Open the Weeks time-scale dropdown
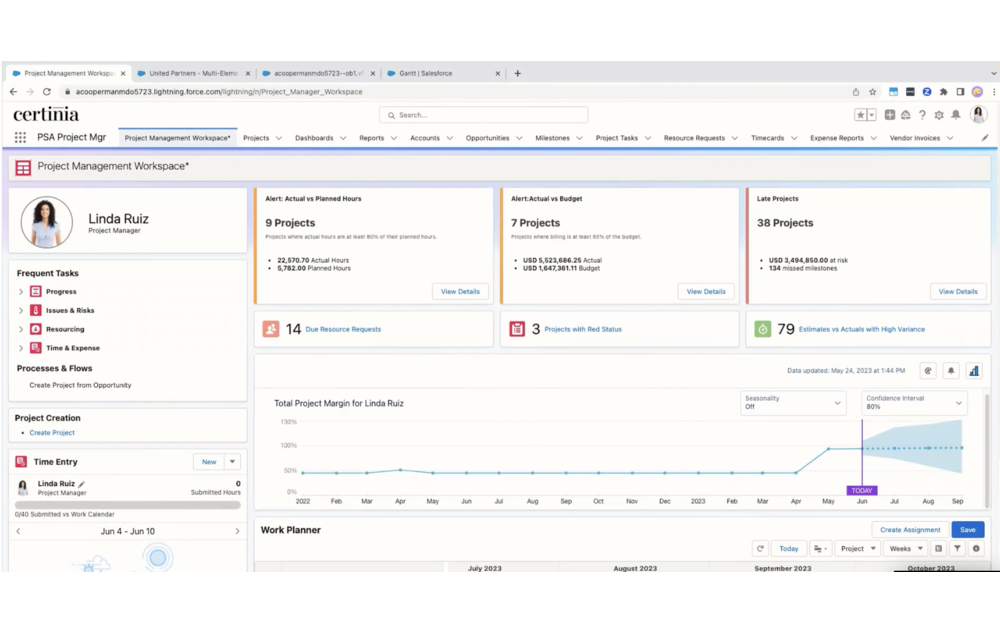Viewport: 1000px width, 632px height. click(904, 548)
